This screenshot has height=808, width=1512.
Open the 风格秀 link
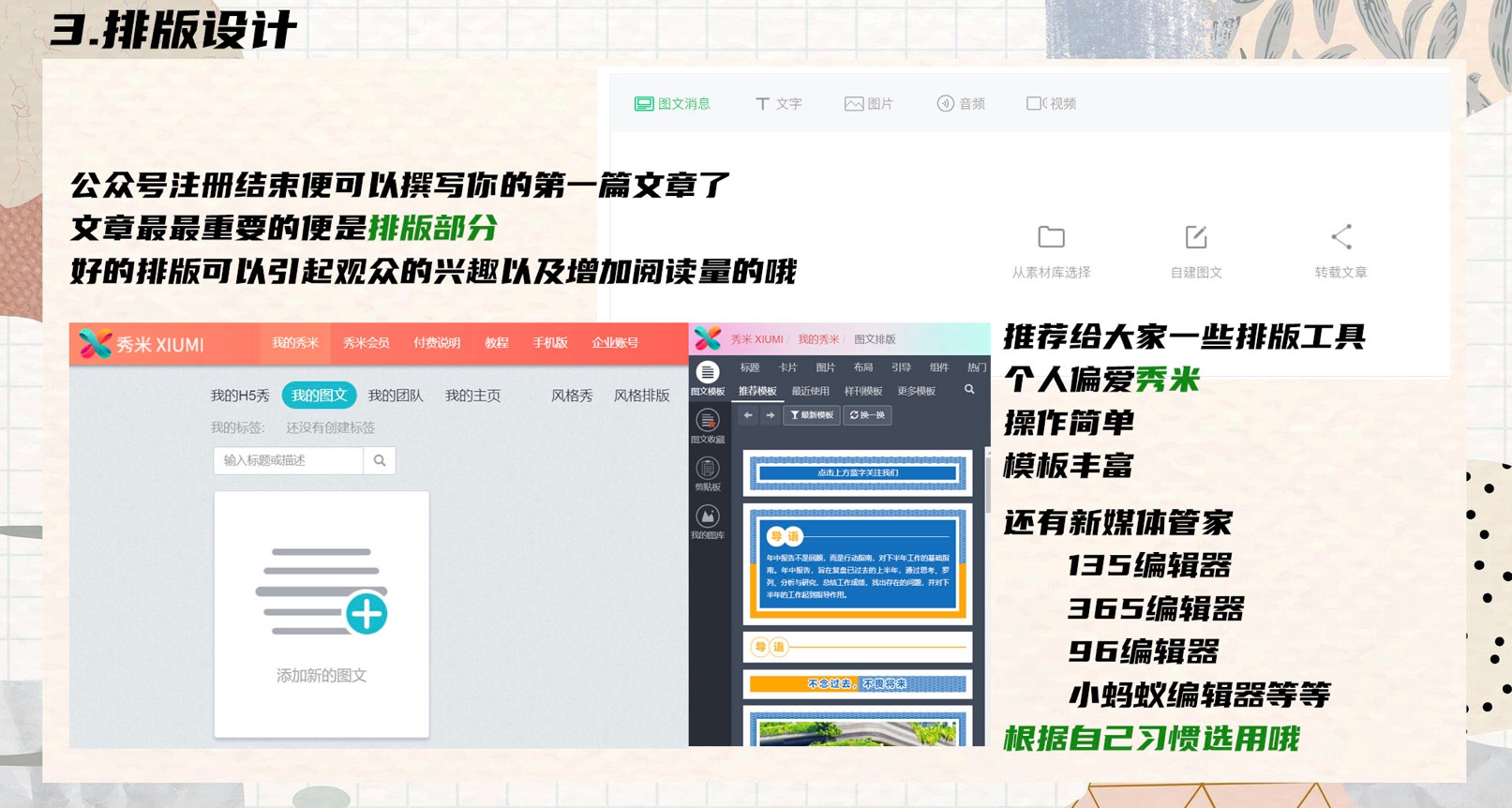point(572,396)
